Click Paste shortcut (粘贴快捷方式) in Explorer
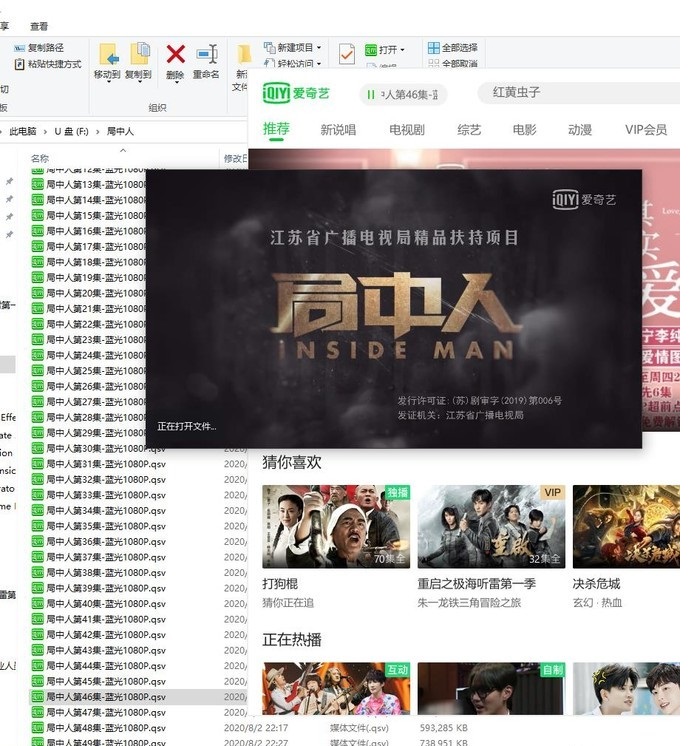This screenshot has height=746, width=689. tap(48, 64)
